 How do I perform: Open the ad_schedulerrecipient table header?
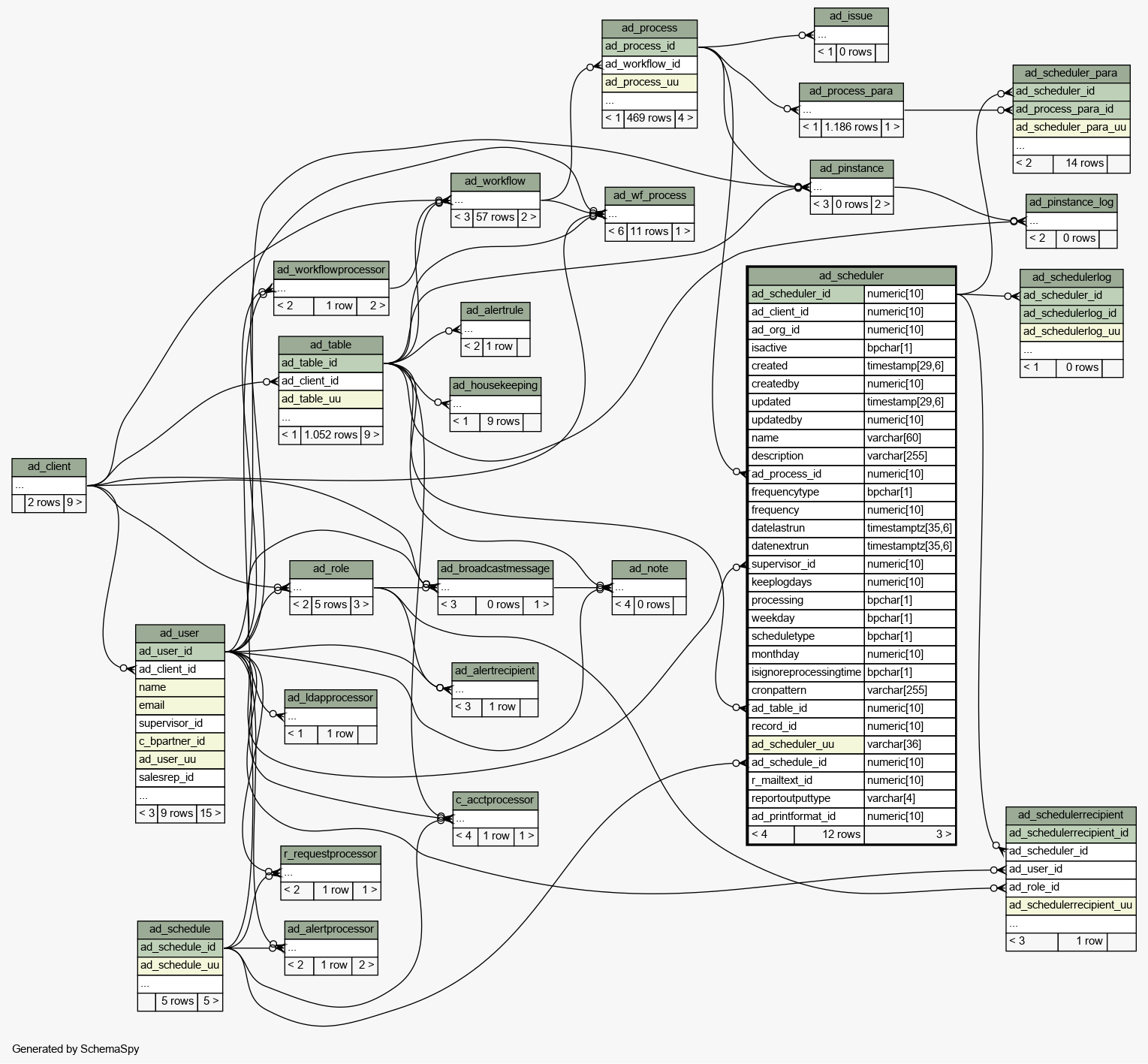(x=1071, y=815)
